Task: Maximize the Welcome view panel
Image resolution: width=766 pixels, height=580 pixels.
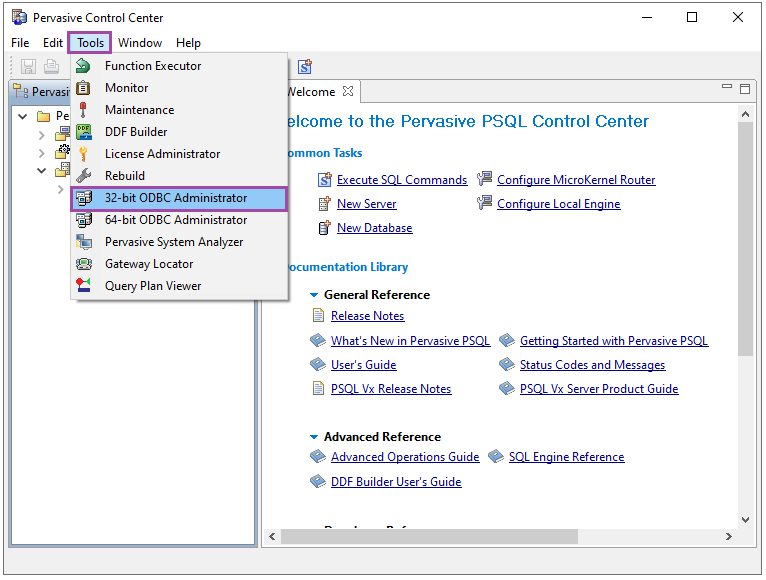Action: 745,88
